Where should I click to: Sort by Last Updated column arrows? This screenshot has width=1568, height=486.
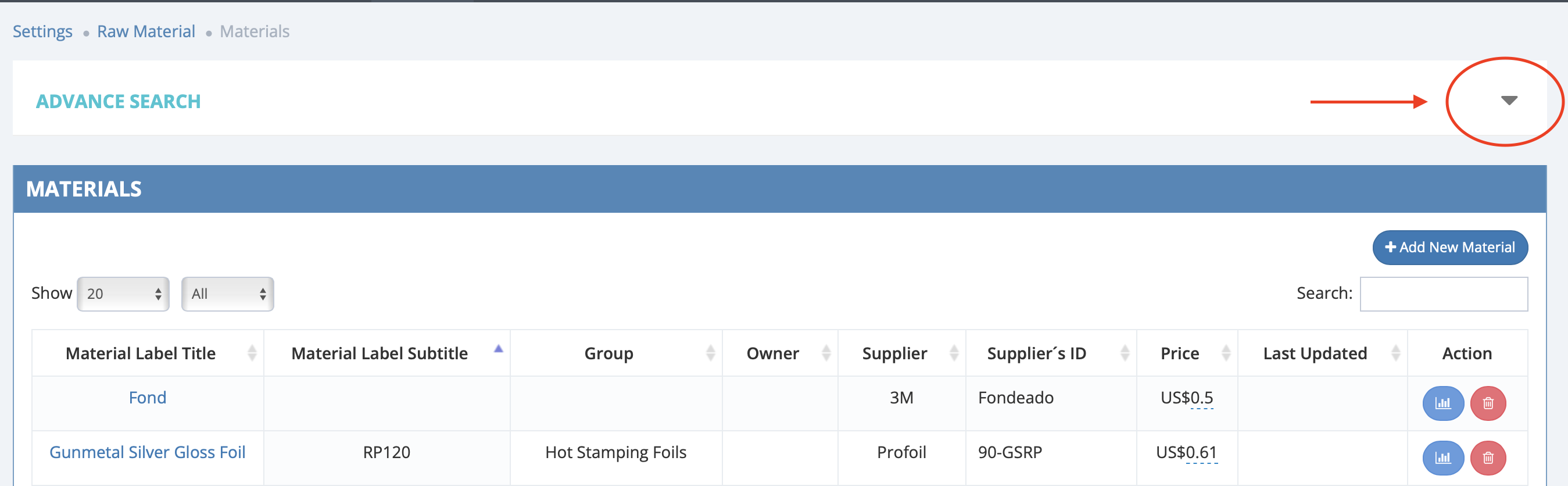(1396, 353)
